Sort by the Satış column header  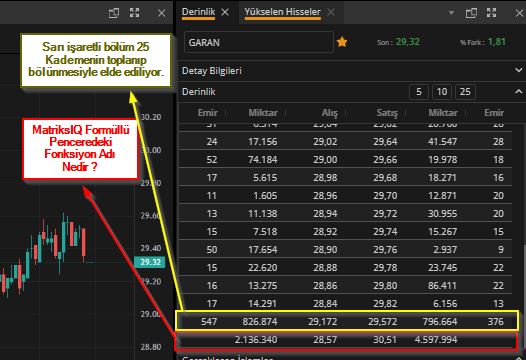pyautogui.click(x=387, y=113)
